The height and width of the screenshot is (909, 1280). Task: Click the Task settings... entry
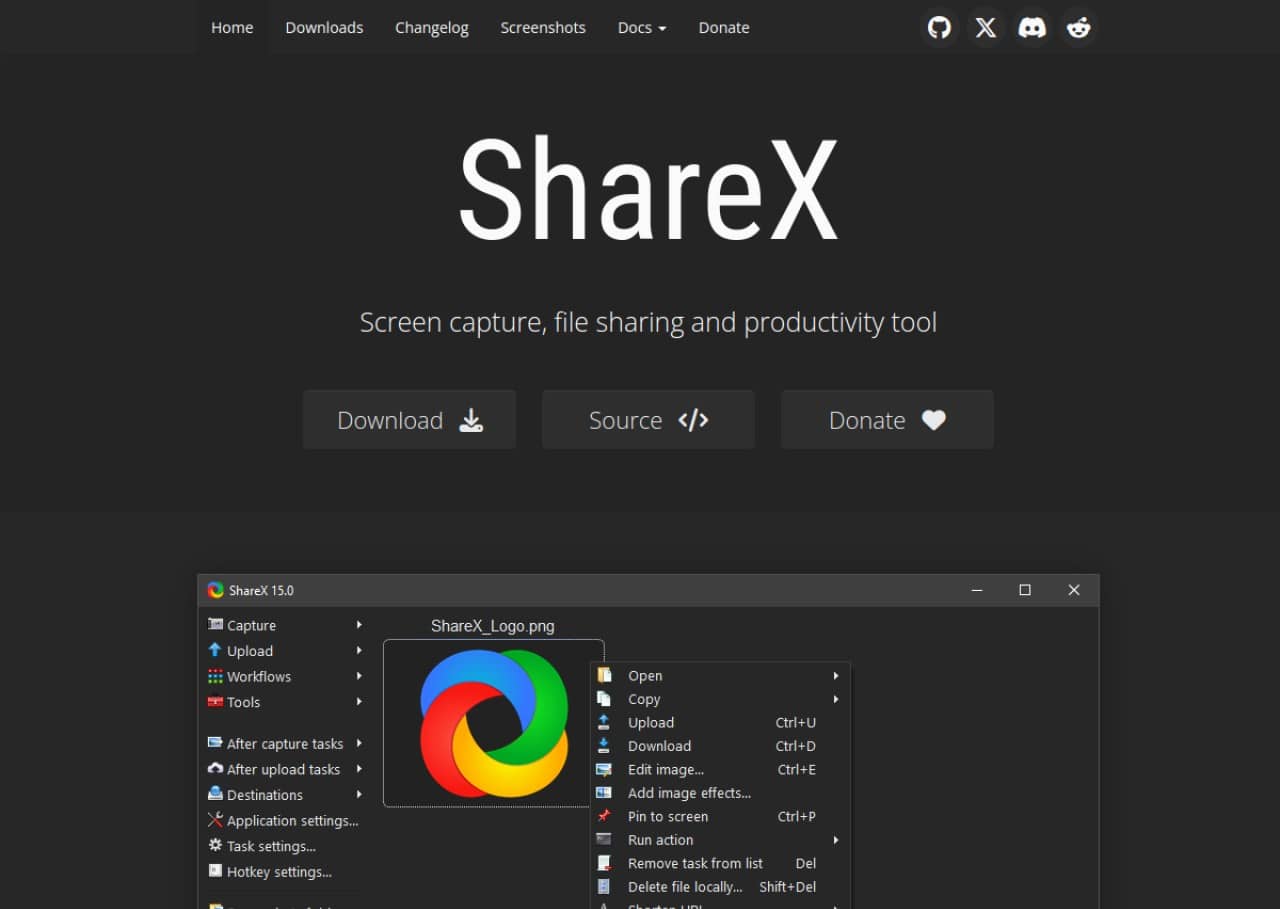[x=271, y=846]
